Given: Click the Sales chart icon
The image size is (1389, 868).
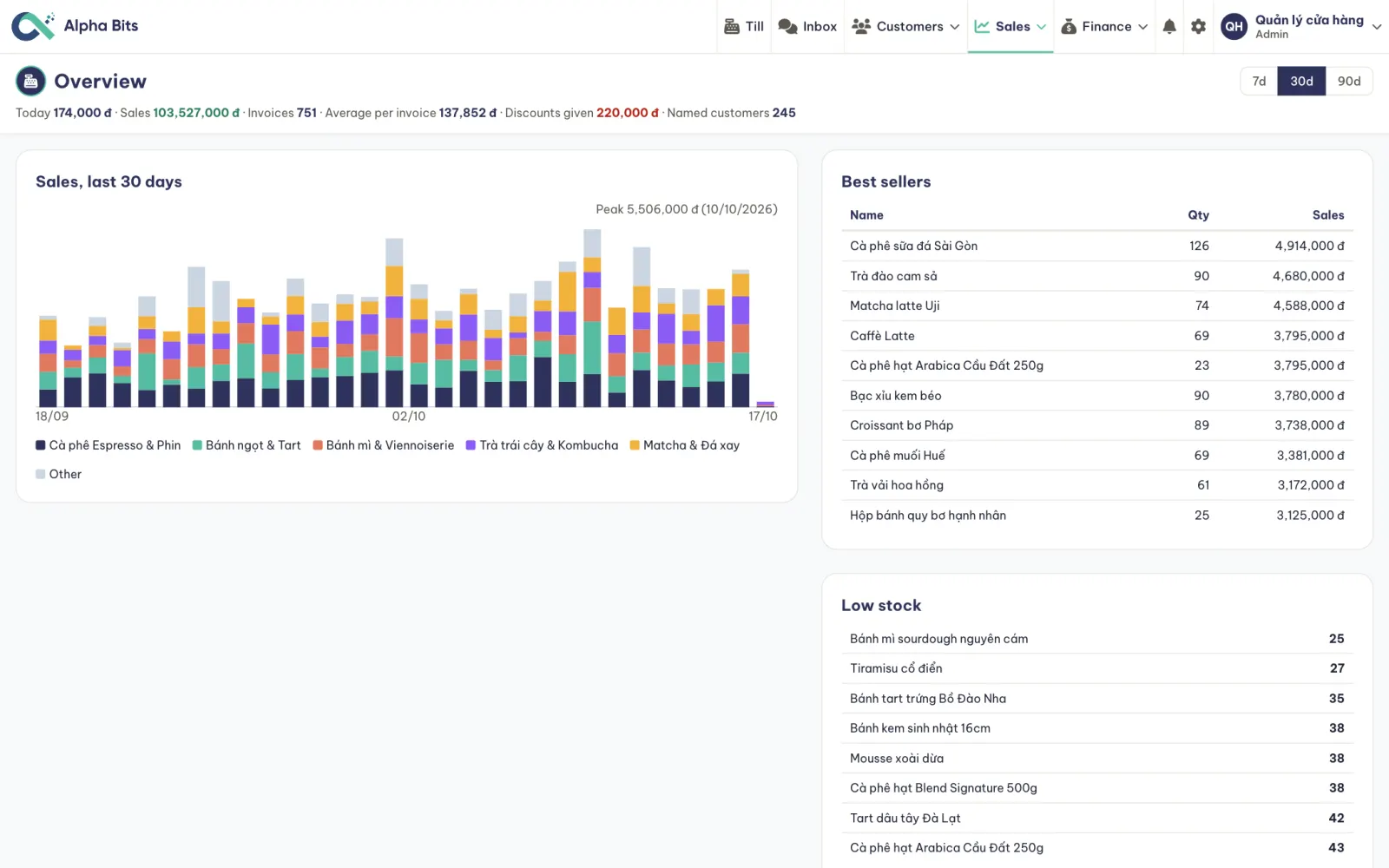Looking at the screenshot, I should [982, 26].
